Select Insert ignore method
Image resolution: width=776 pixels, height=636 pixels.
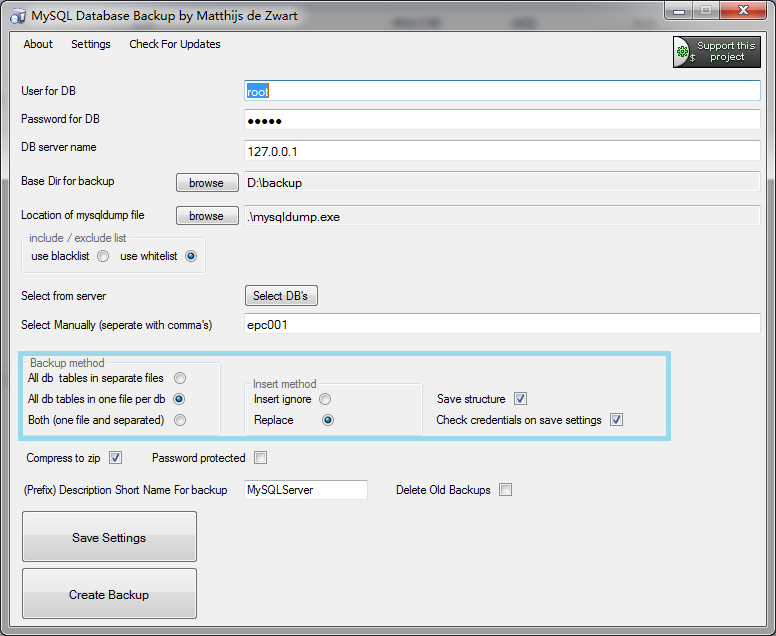click(325, 399)
